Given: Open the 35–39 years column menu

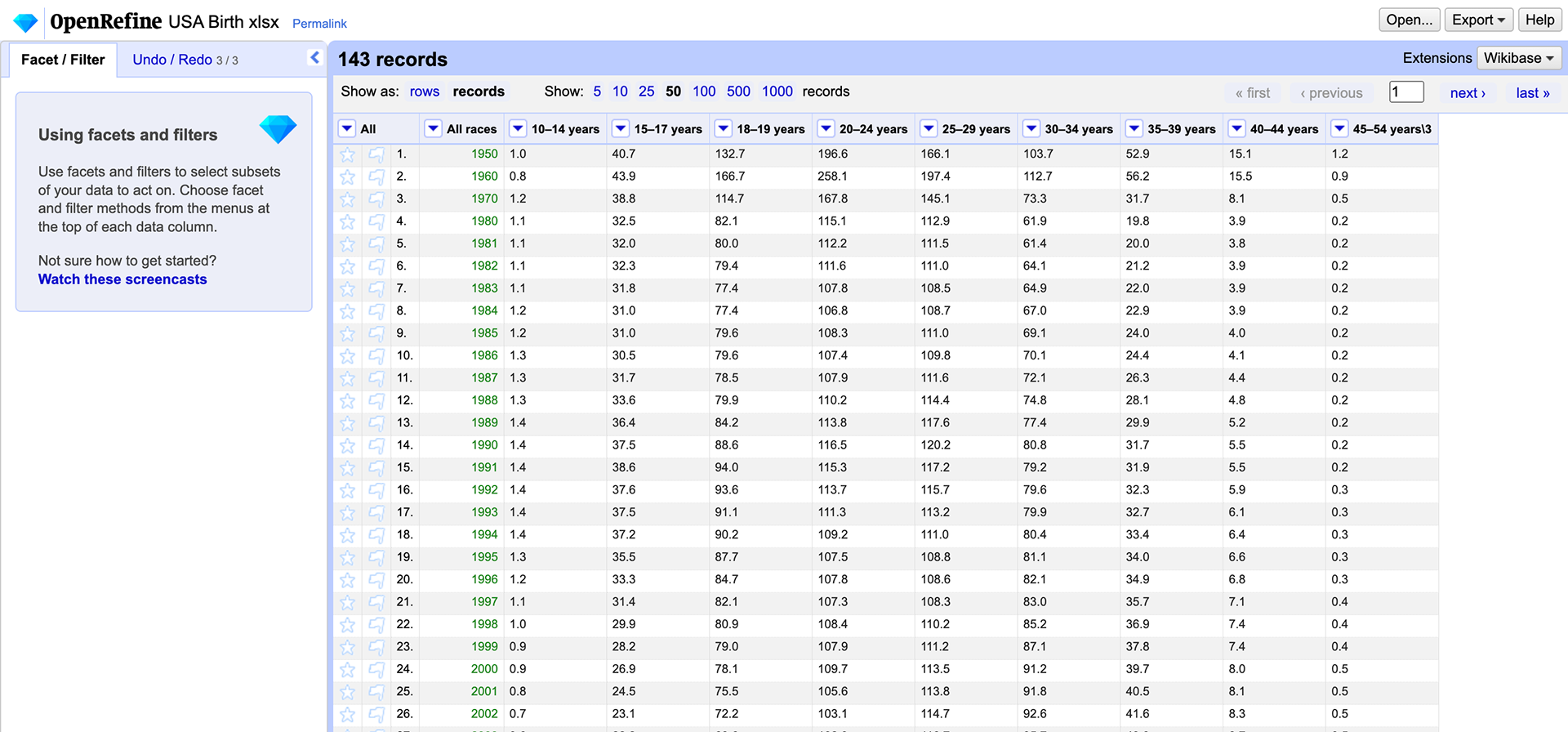Looking at the screenshot, I should [x=1134, y=129].
